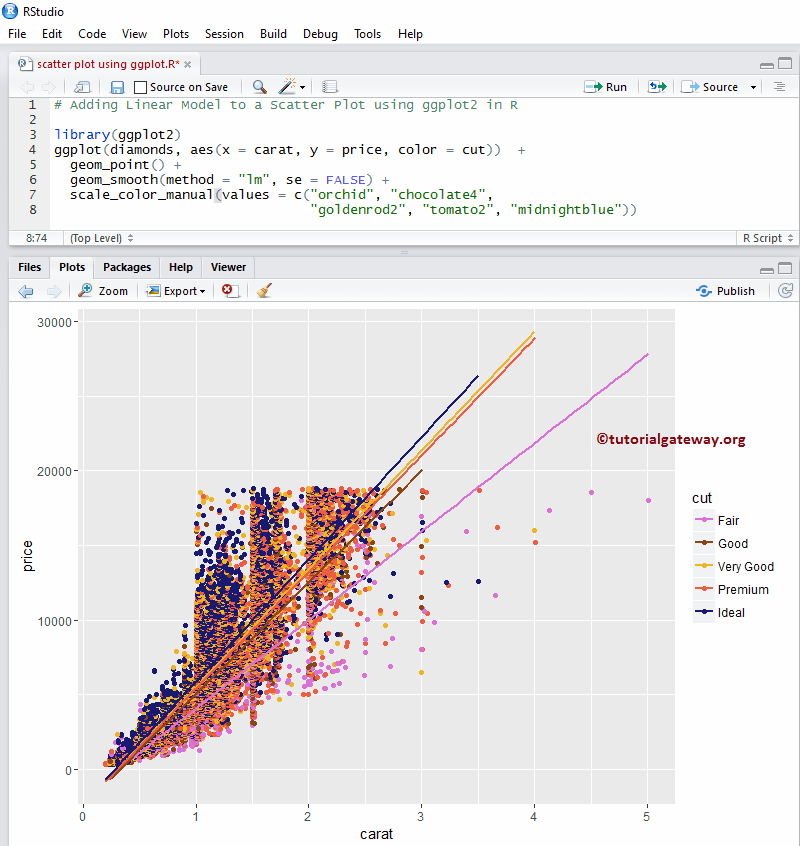Save the script using the save icon
The height and width of the screenshot is (846, 800).
click(x=117, y=86)
